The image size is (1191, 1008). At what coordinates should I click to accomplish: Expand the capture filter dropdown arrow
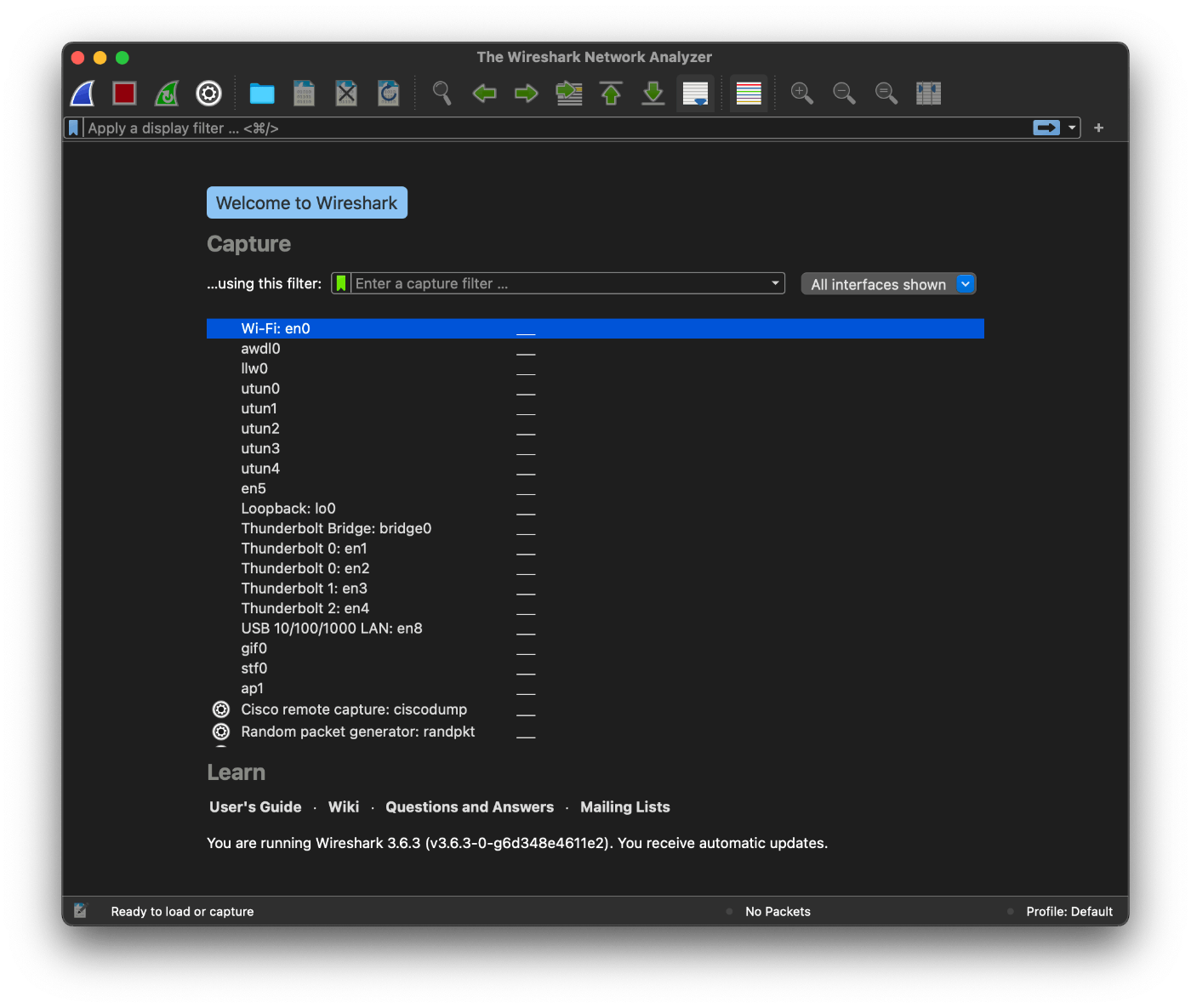tap(774, 283)
